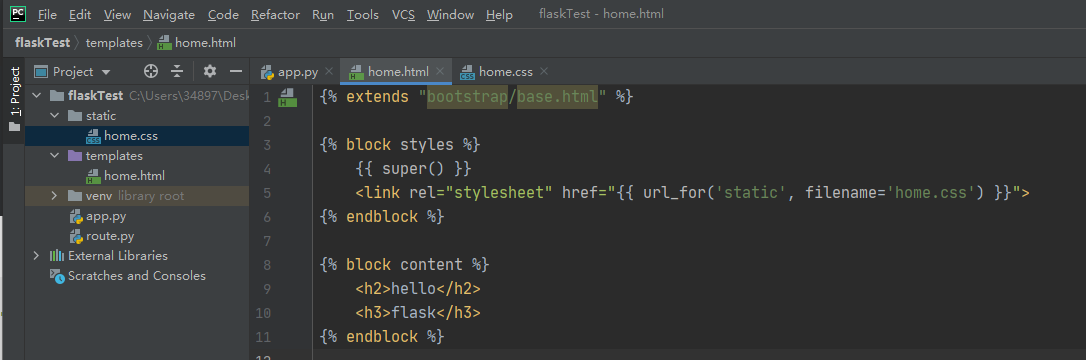Select home.css in the project tree

coord(137,136)
